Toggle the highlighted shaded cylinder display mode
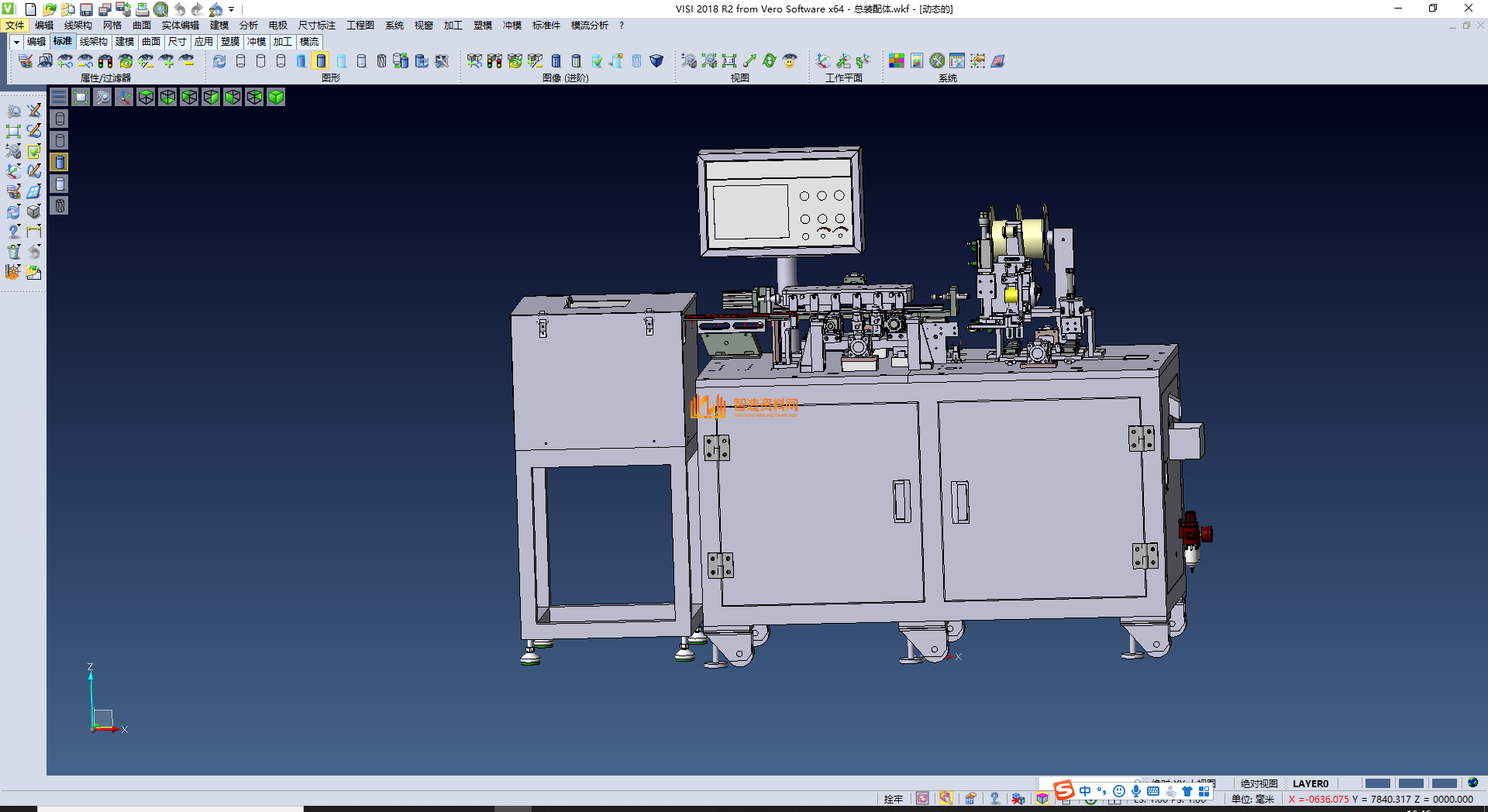 coord(321,60)
